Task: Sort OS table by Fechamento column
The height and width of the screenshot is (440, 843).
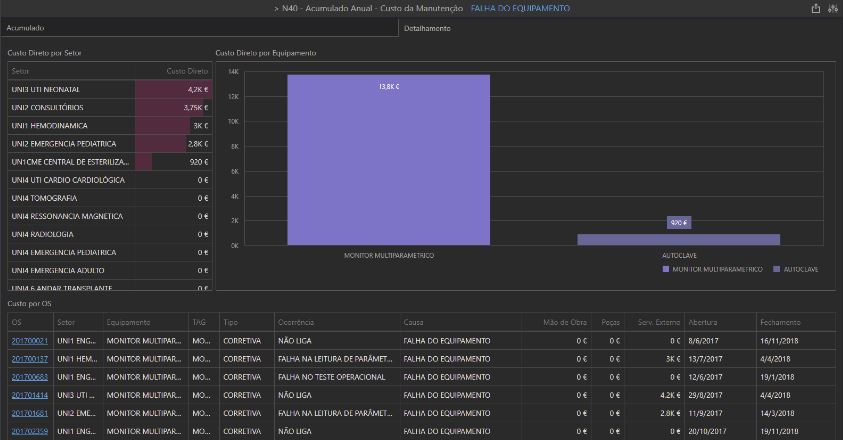Action: [x=780, y=323]
